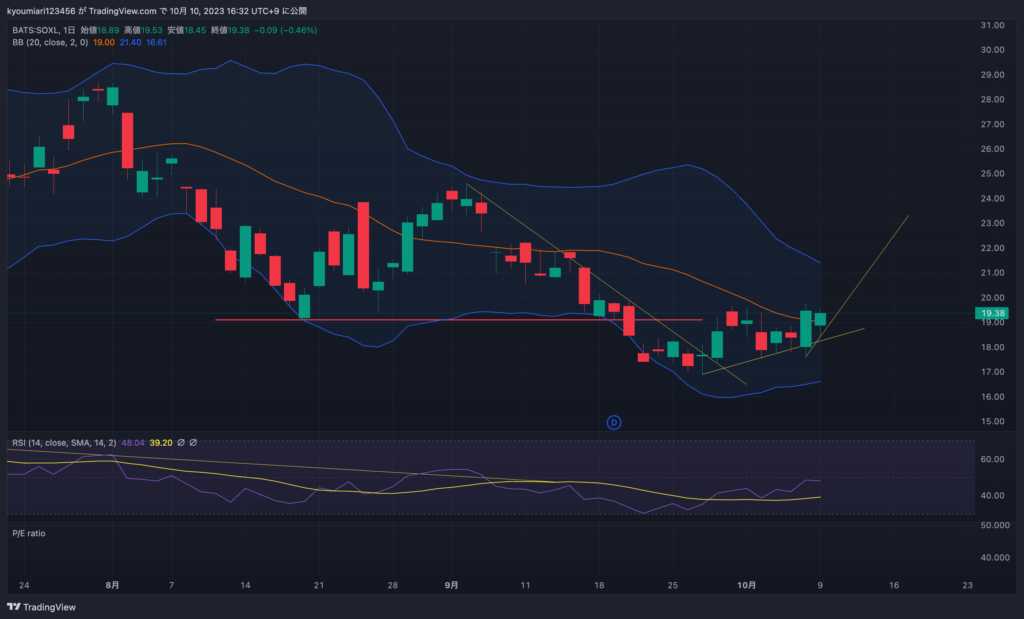
Task: Click the 8月 date axis label
Action: tap(112, 585)
